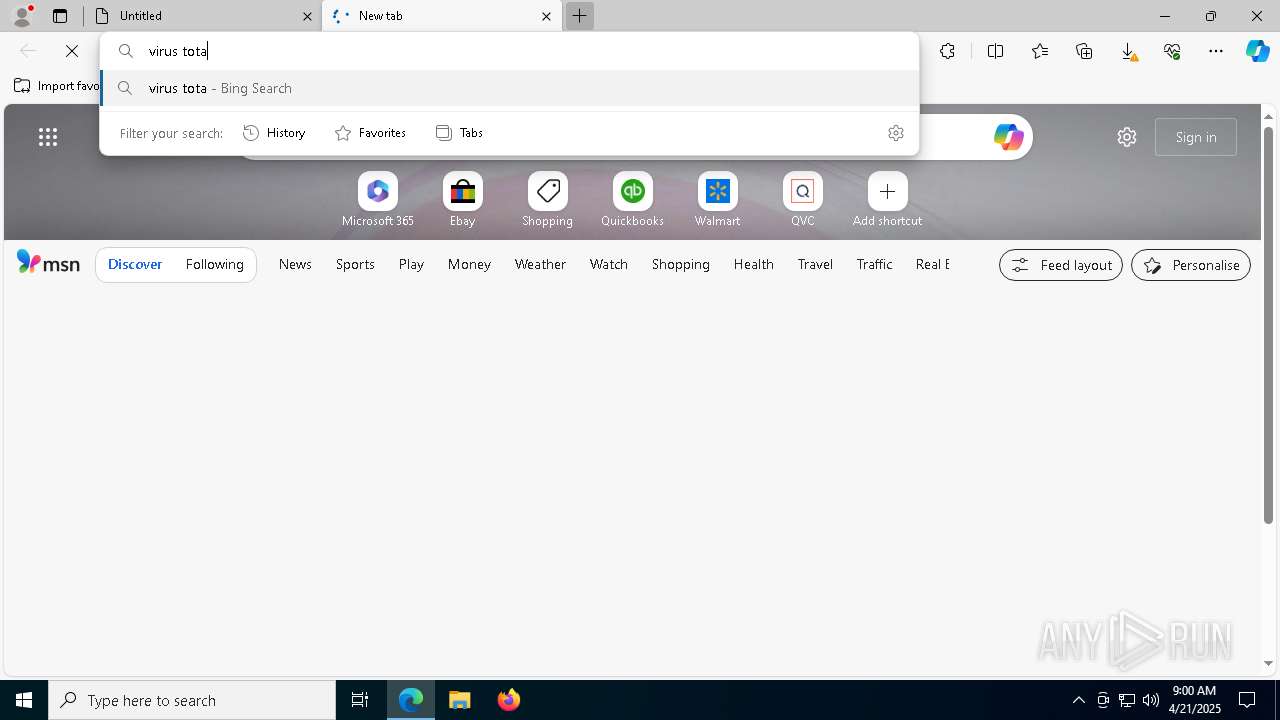Select the virus tota Bing Search suggestion
Screen dimensions: 1280x720
click(x=509, y=88)
